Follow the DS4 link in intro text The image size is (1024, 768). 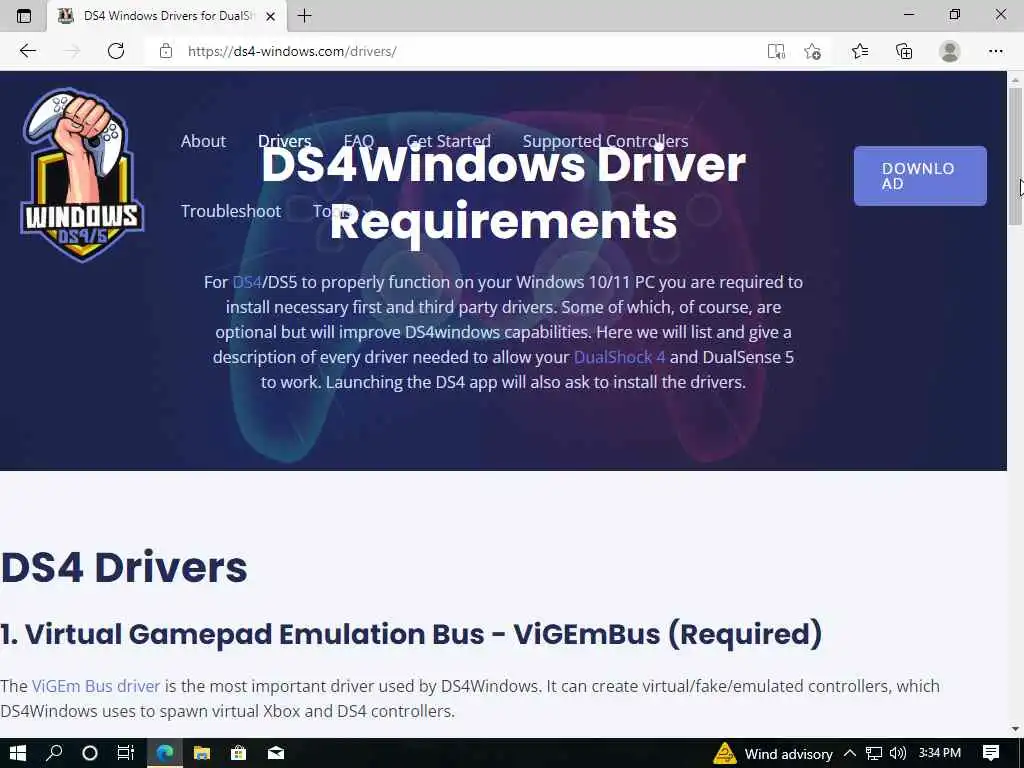point(247,282)
